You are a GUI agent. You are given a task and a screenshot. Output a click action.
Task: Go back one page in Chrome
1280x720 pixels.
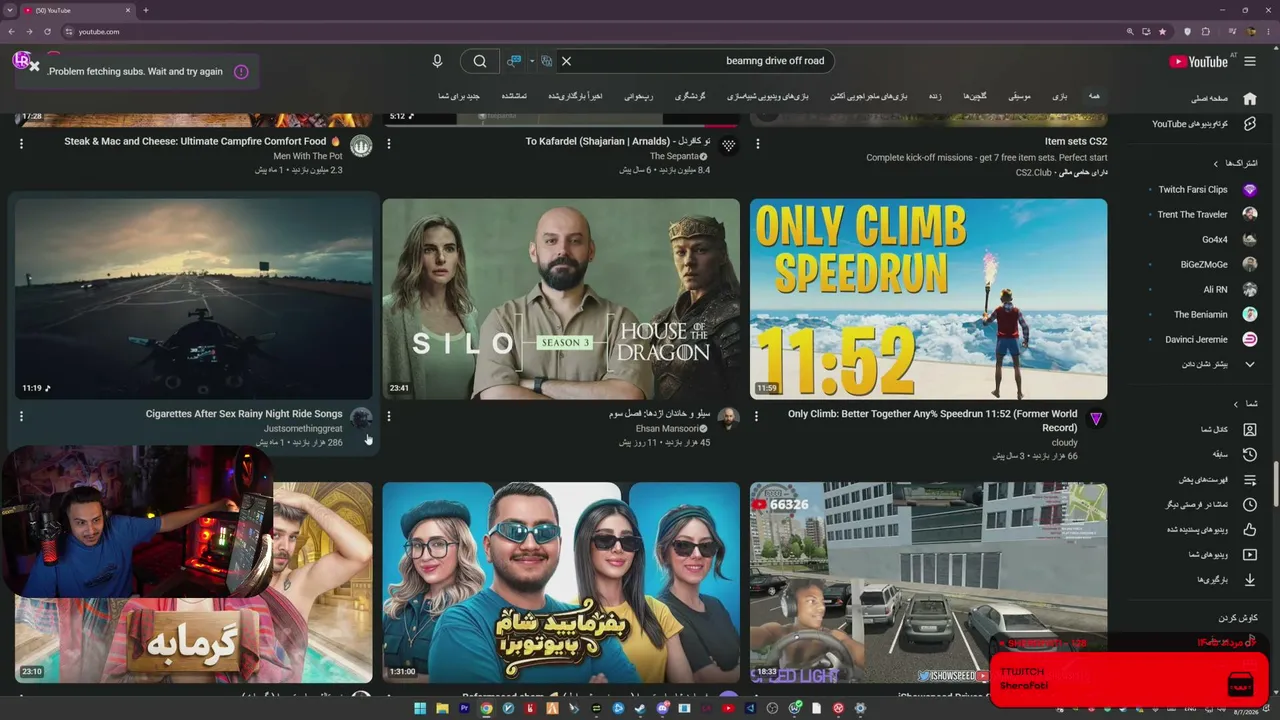pyautogui.click(x=11, y=31)
